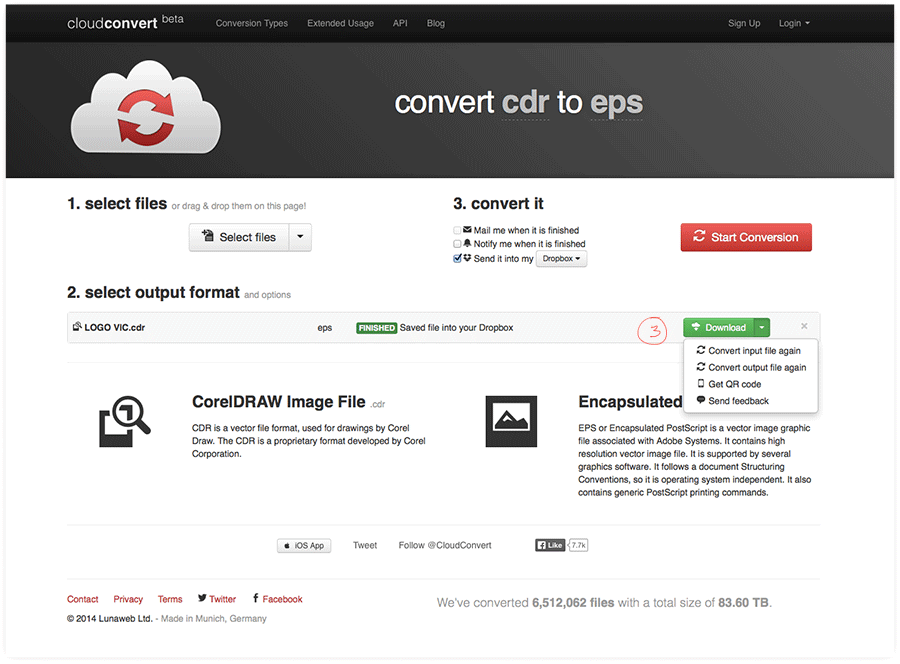The image size is (900, 664).
Task: Click the bell icon beside Notify me
Action: tap(467, 243)
